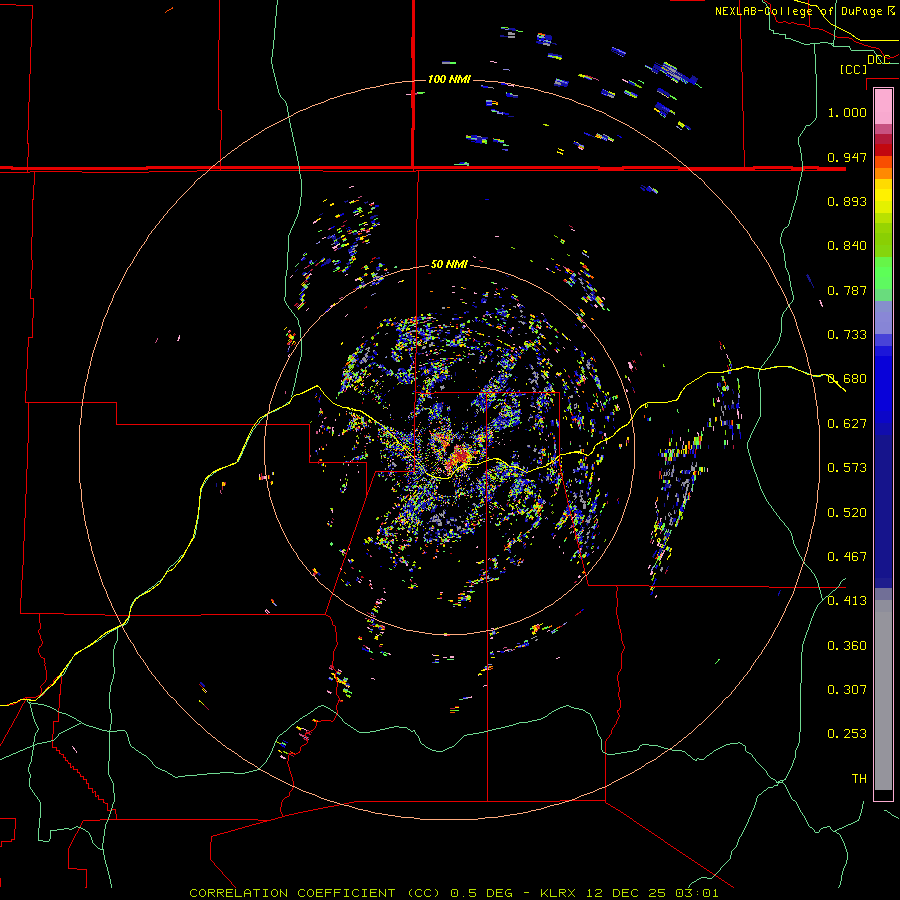
Task: Pick the bright green segment on the color bar
Action: click(883, 273)
